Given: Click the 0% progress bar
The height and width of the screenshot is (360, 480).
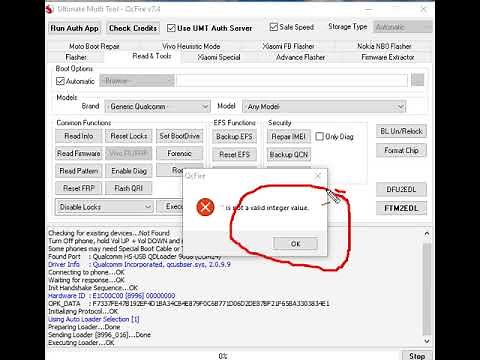Looking at the screenshot, I should 223,356.
